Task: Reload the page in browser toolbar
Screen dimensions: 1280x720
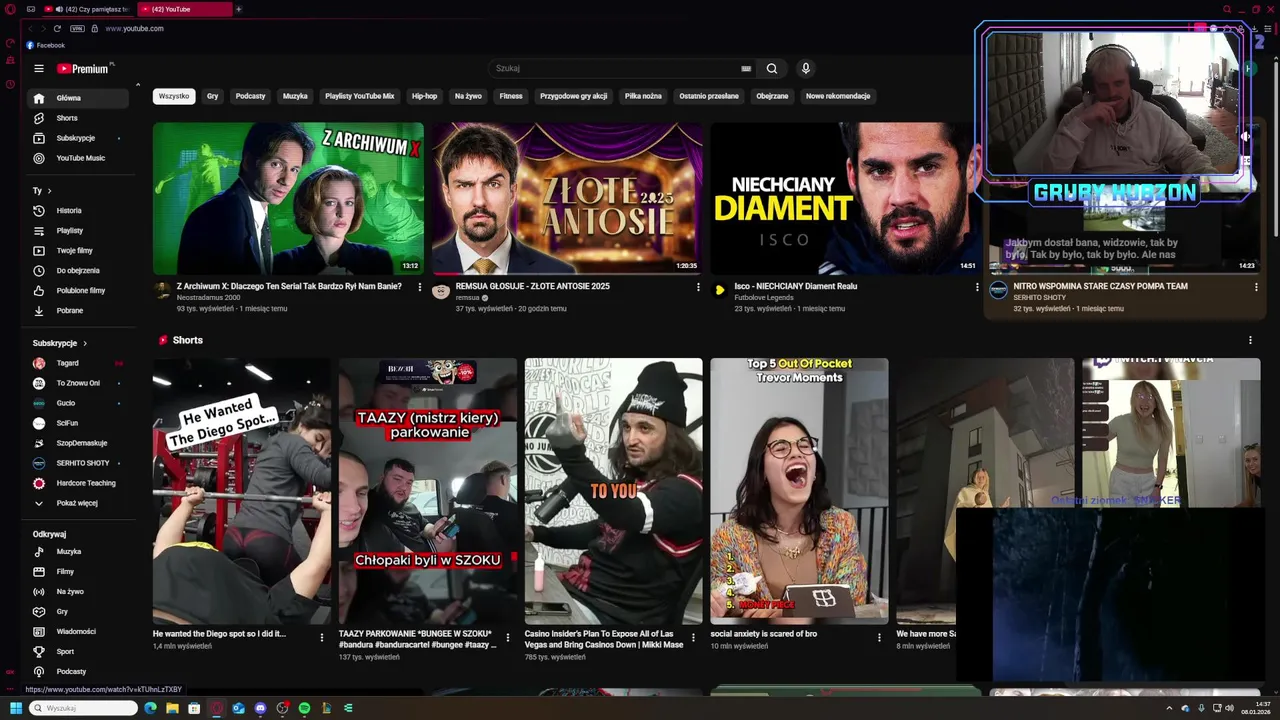Action: coord(57,29)
